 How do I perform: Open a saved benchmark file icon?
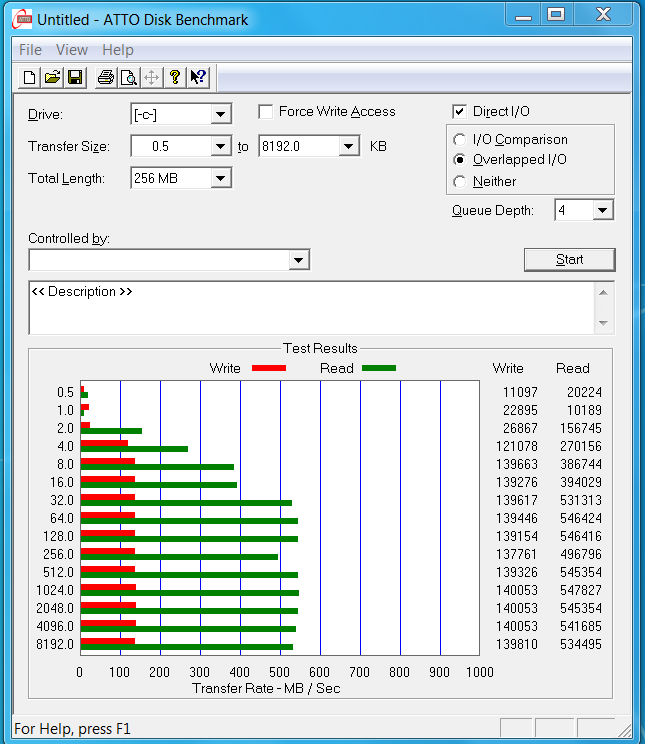pos(53,77)
